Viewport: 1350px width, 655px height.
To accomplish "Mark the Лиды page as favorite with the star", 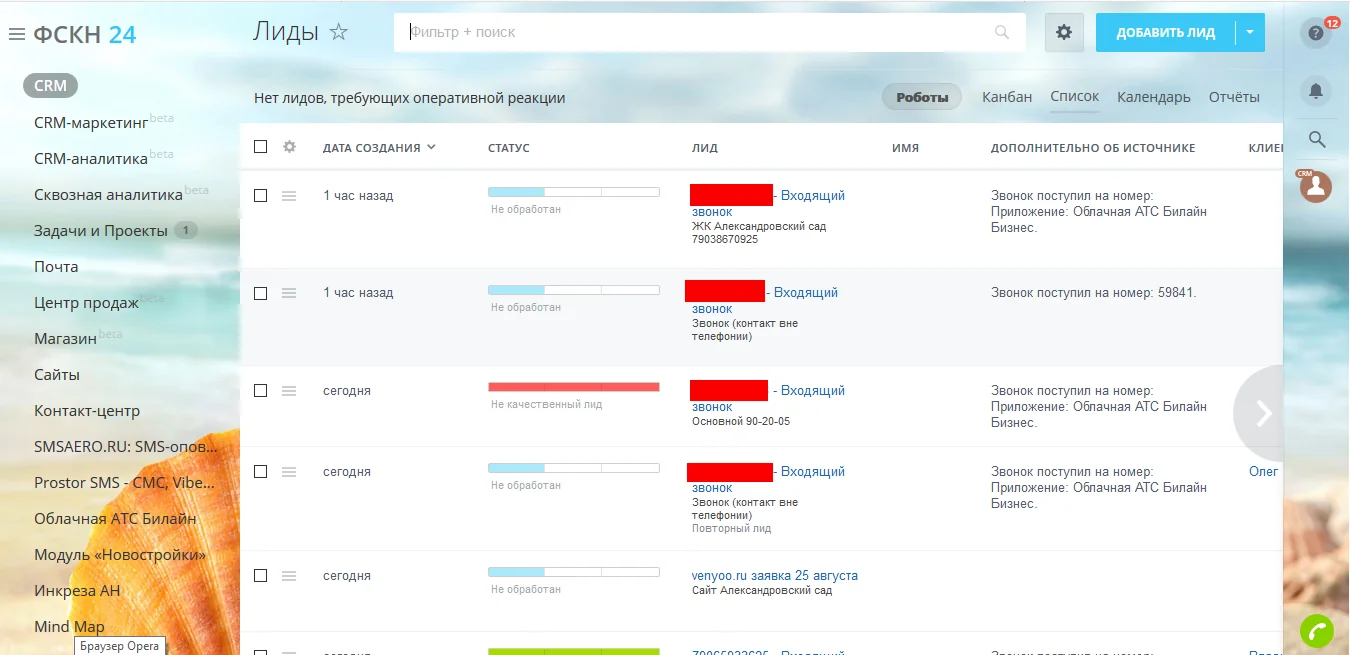I will click(339, 32).
